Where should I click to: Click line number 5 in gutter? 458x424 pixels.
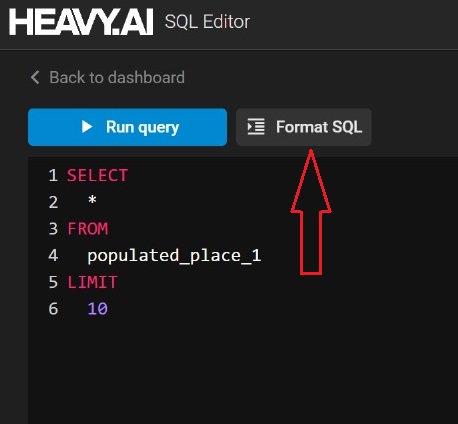[x=53, y=282]
